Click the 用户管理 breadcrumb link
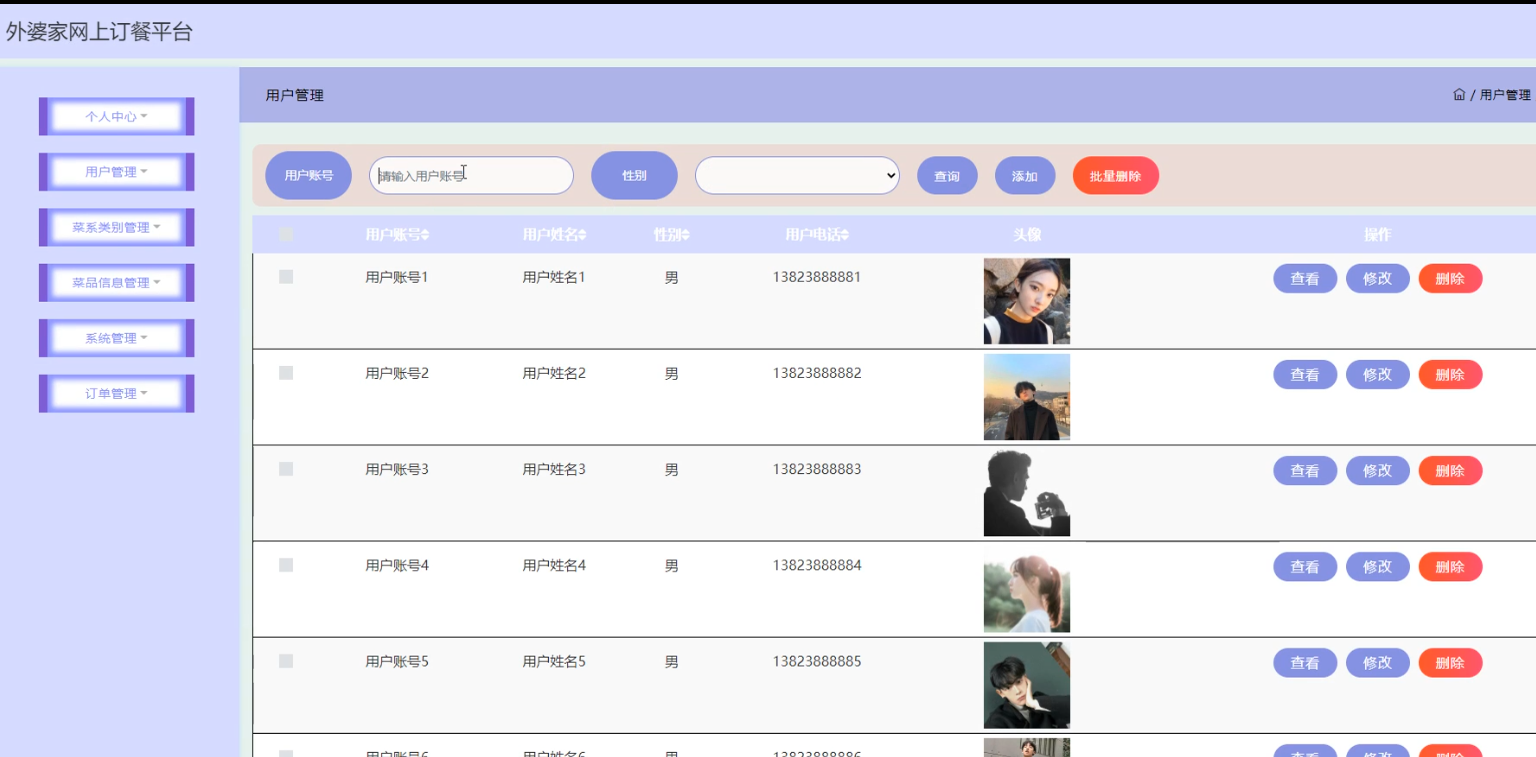The height and width of the screenshot is (757, 1536). pos(1505,95)
